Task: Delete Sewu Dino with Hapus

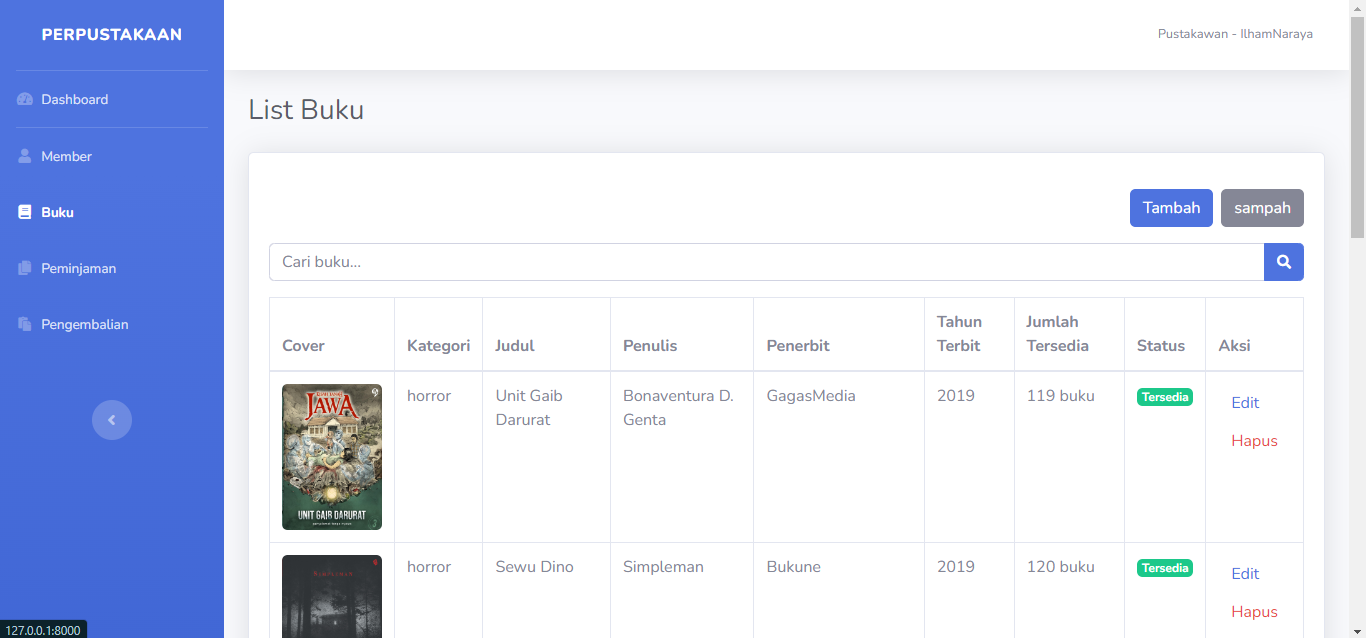Action: 1254,612
